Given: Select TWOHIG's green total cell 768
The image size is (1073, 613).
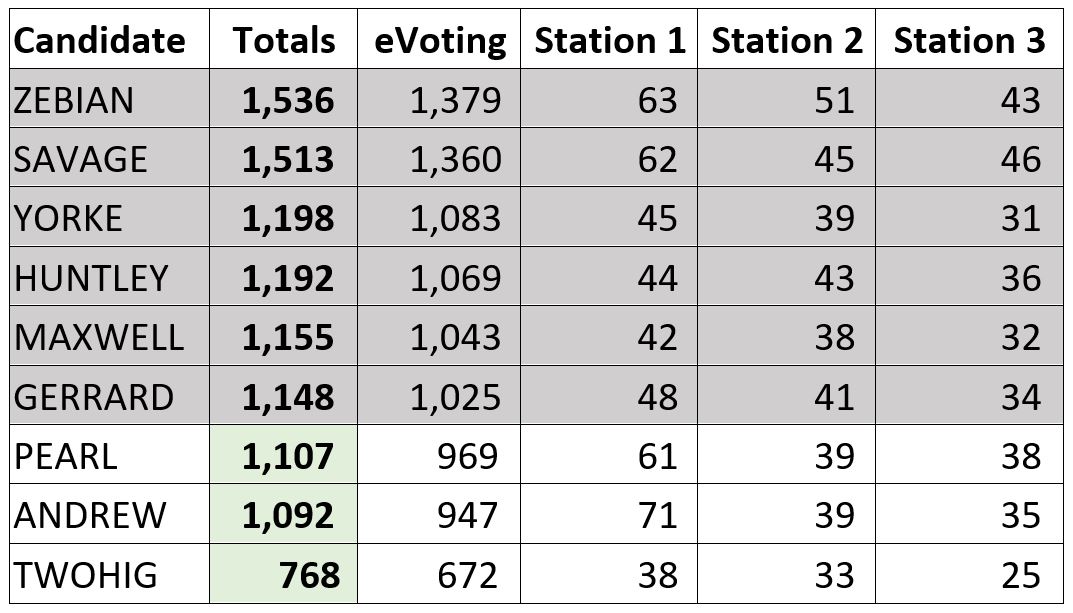Looking at the screenshot, I should (283, 574).
